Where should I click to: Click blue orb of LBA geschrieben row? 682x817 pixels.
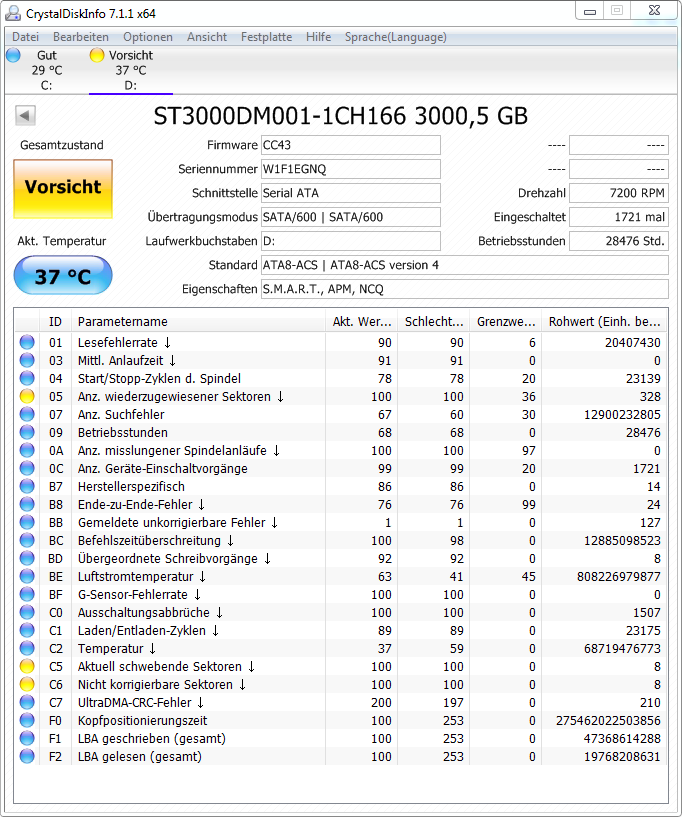(27, 738)
